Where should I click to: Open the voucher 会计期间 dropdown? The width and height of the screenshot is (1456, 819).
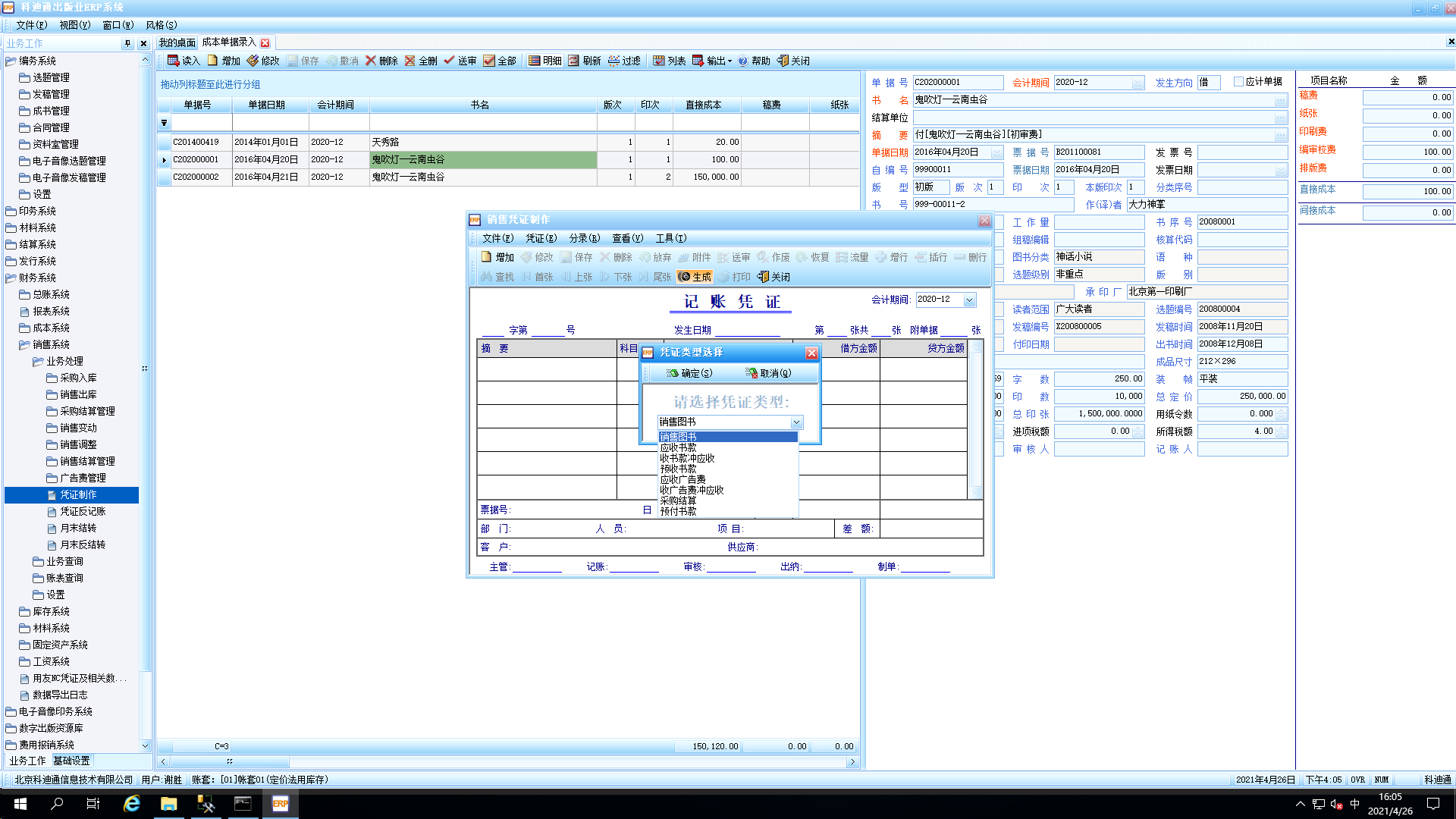click(x=969, y=300)
